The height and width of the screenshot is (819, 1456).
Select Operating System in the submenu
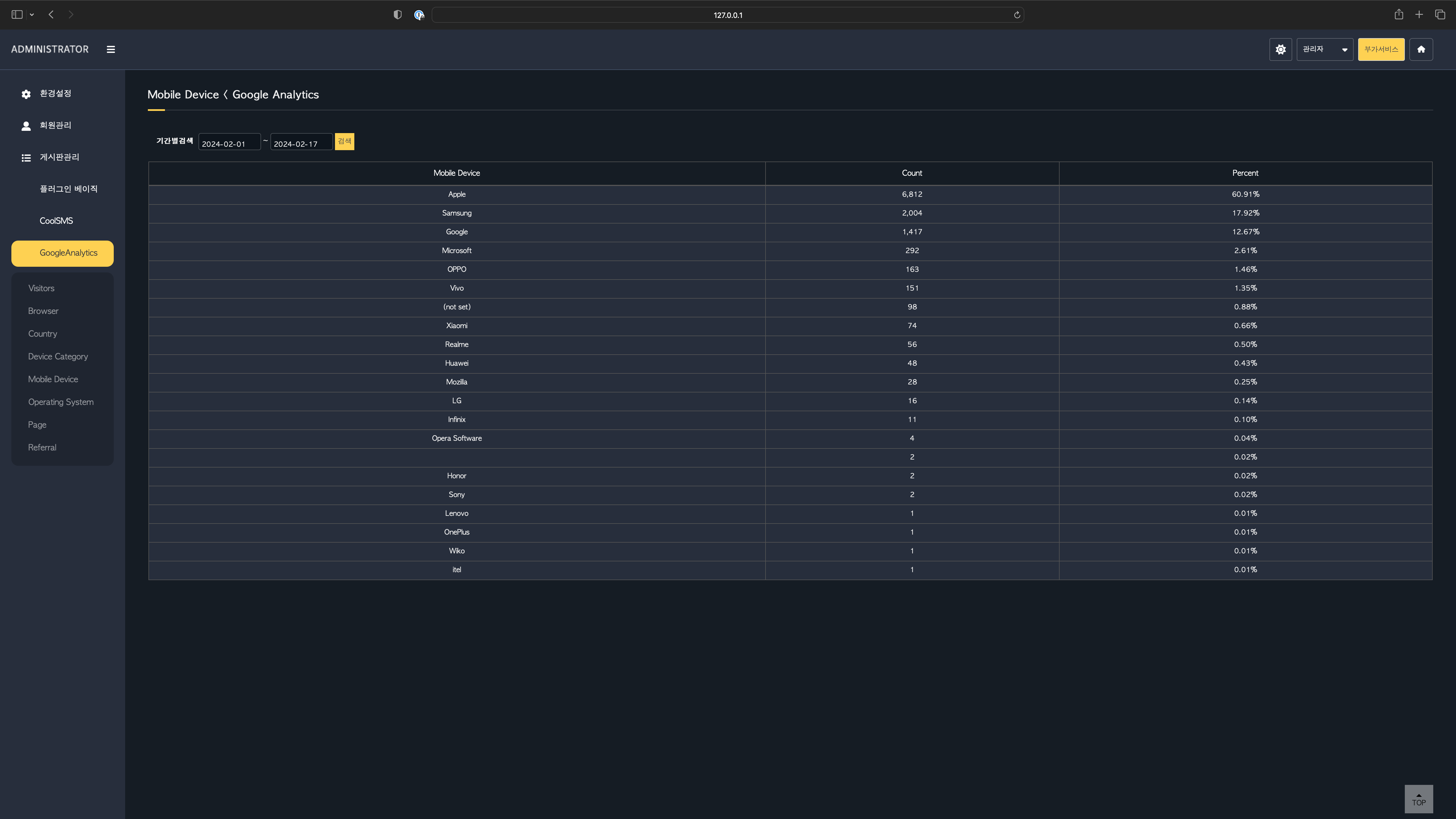61,402
